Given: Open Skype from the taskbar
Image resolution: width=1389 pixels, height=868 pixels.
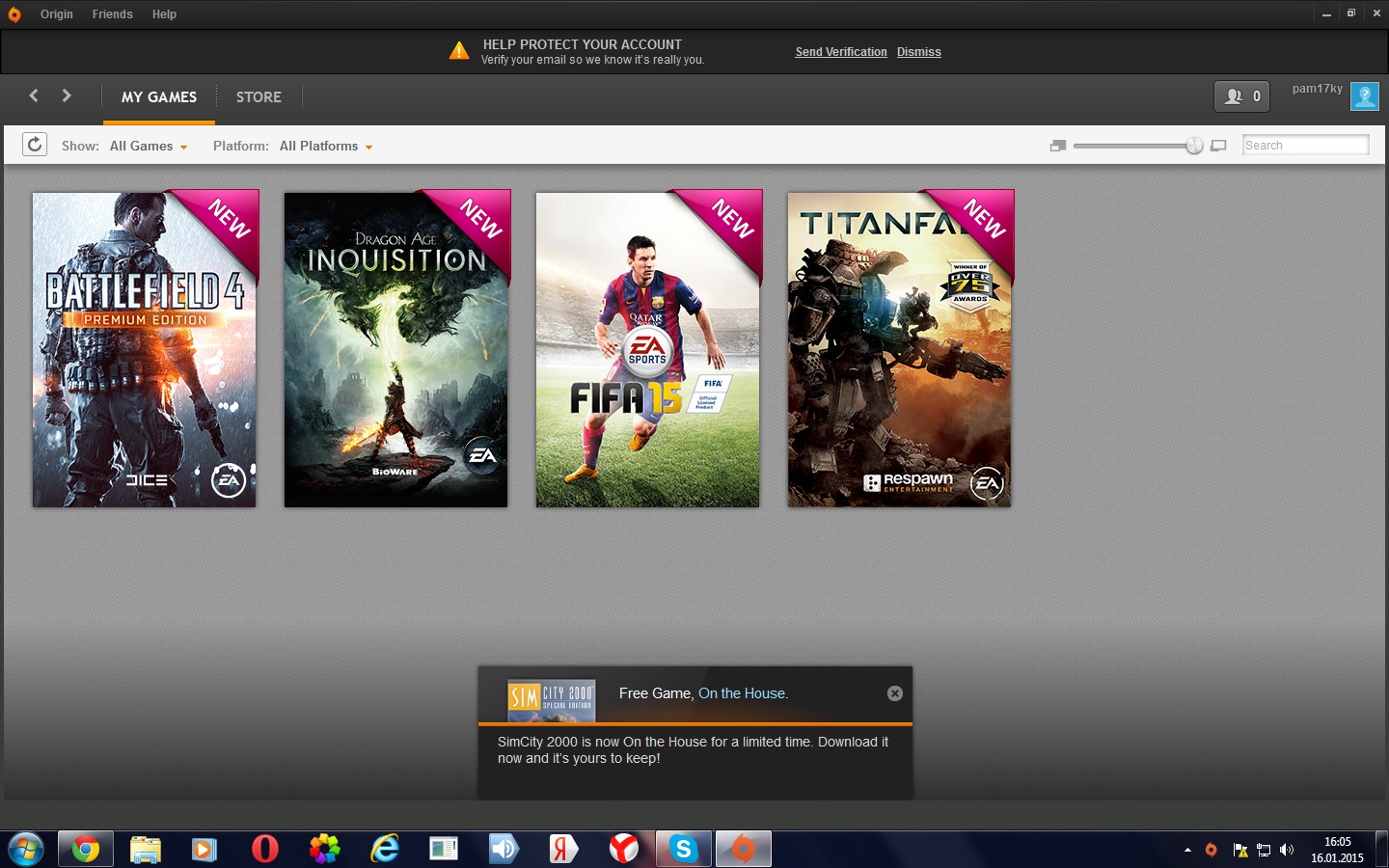Looking at the screenshot, I should (x=683, y=850).
